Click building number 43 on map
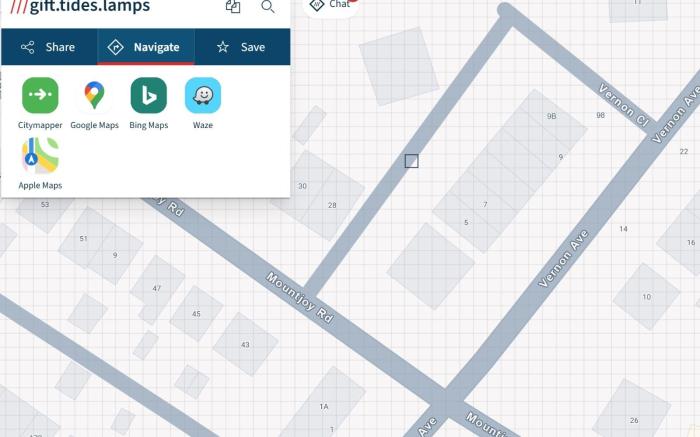700x437 pixels. [x=245, y=345]
